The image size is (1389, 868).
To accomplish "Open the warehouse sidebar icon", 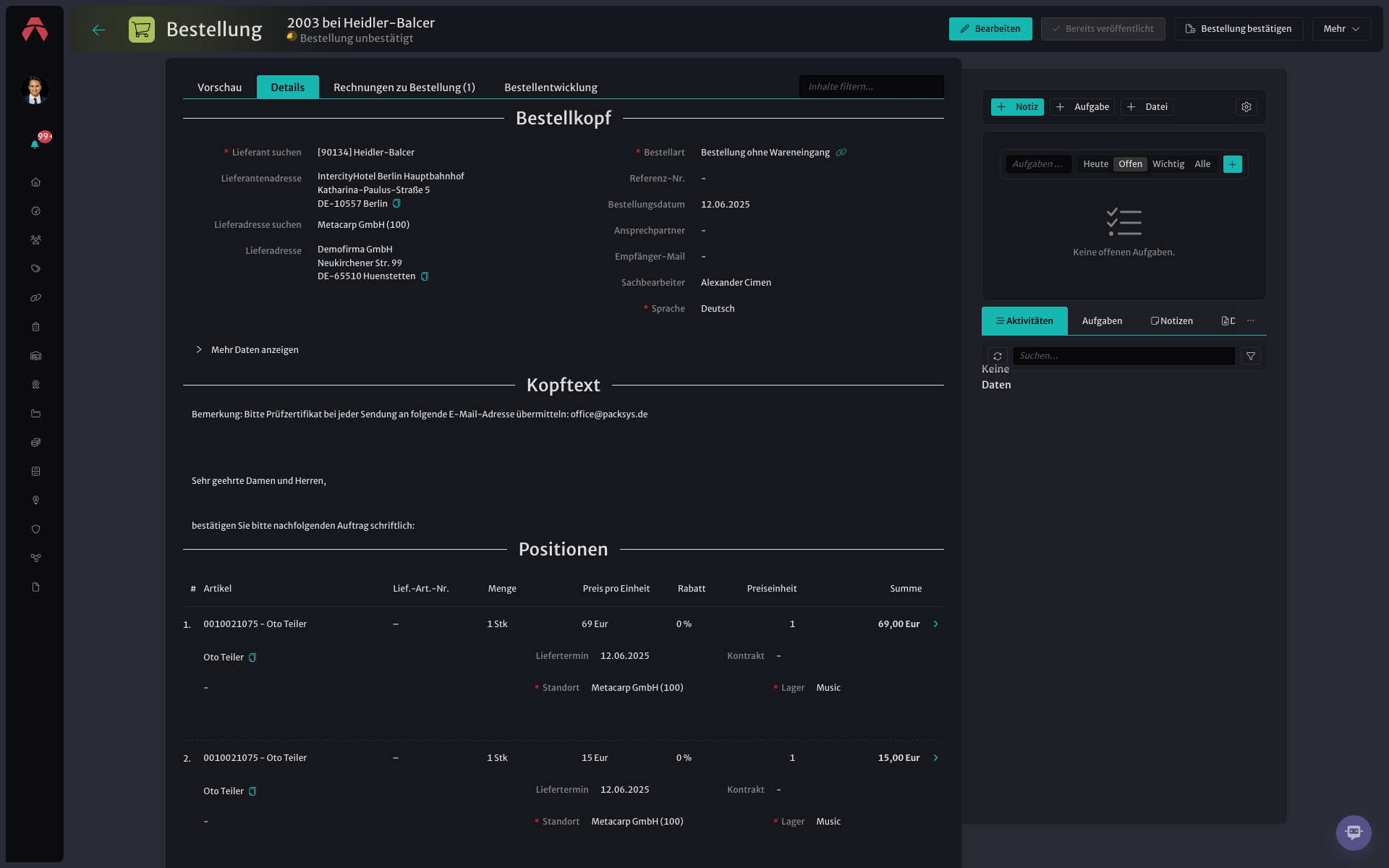I will coord(35,356).
